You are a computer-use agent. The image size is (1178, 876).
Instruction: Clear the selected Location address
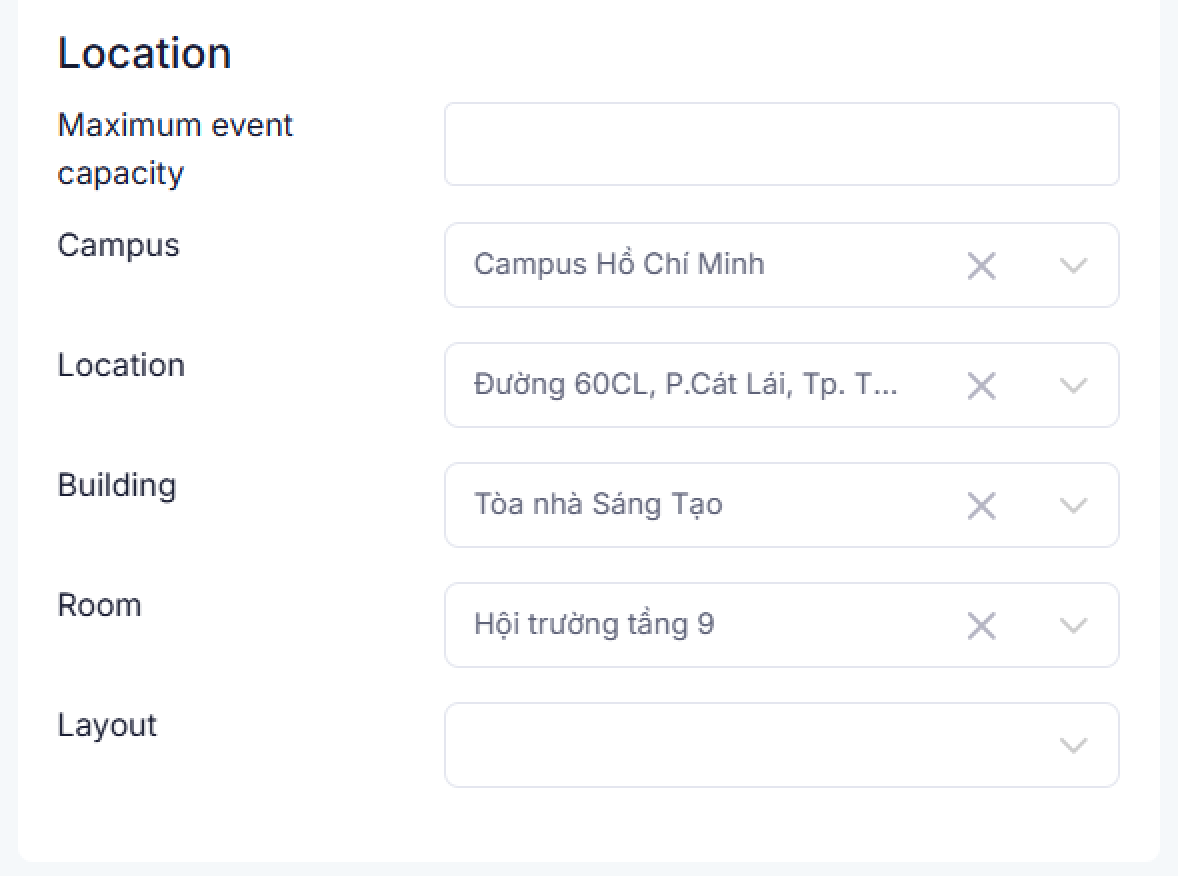point(981,386)
